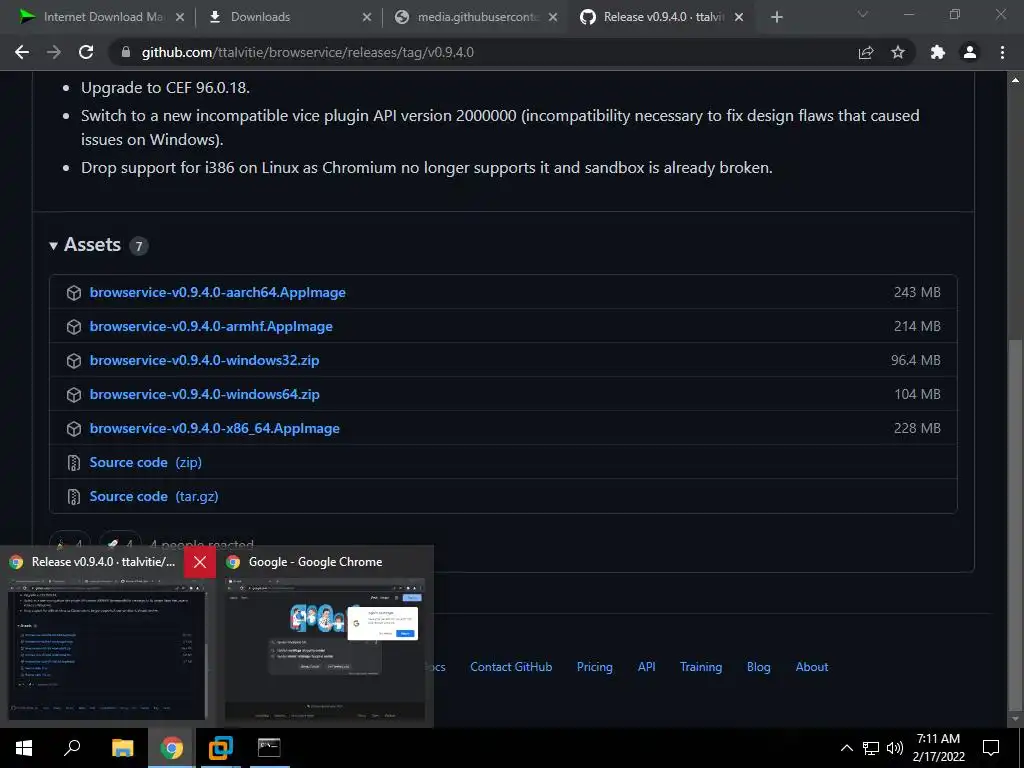Open the API footer link

coord(647,667)
